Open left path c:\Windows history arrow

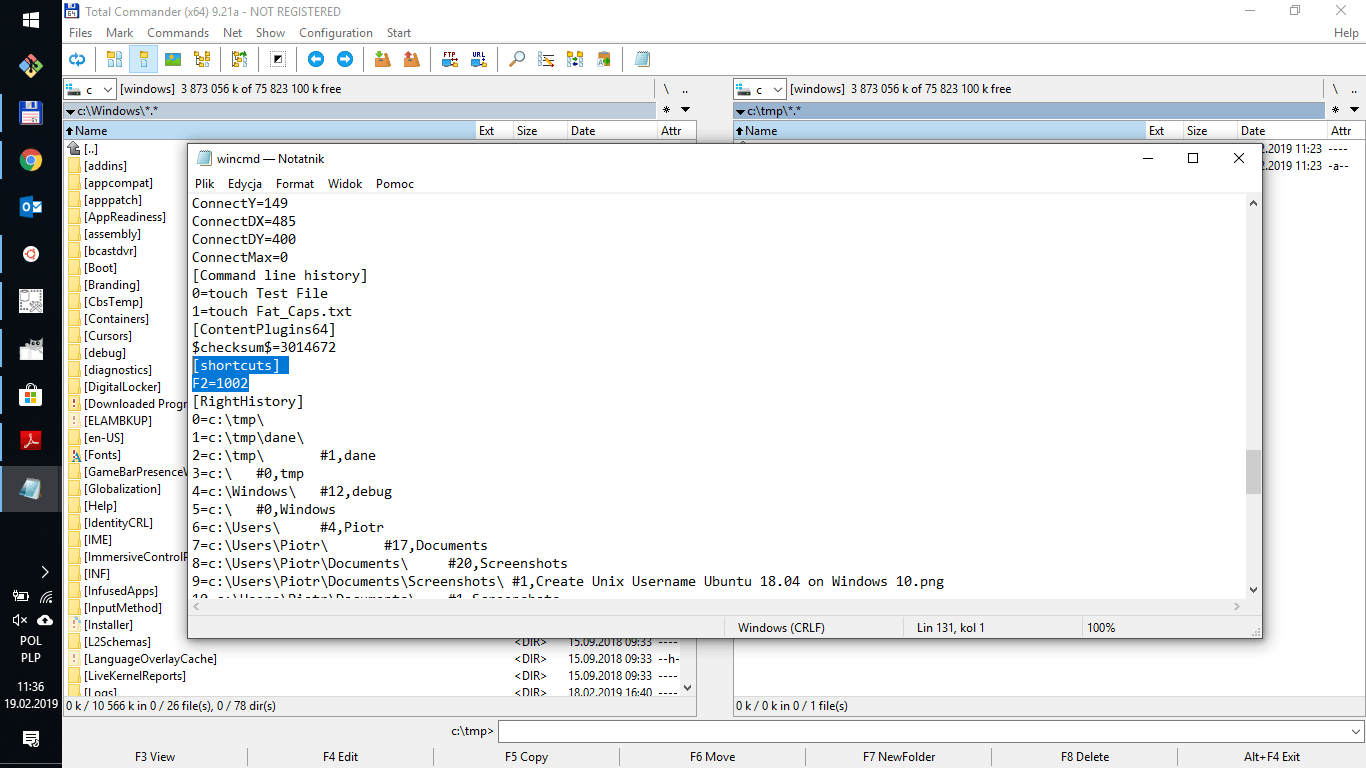click(70, 110)
